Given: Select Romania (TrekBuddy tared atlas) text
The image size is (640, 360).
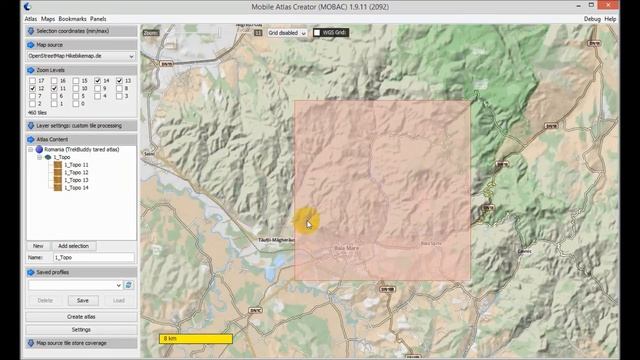Looking at the screenshot, I should [x=82, y=150].
